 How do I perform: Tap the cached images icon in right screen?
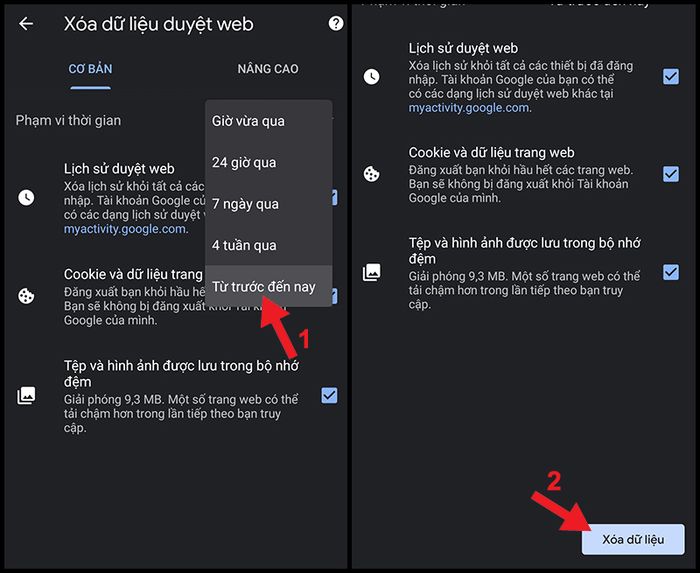coord(371,272)
